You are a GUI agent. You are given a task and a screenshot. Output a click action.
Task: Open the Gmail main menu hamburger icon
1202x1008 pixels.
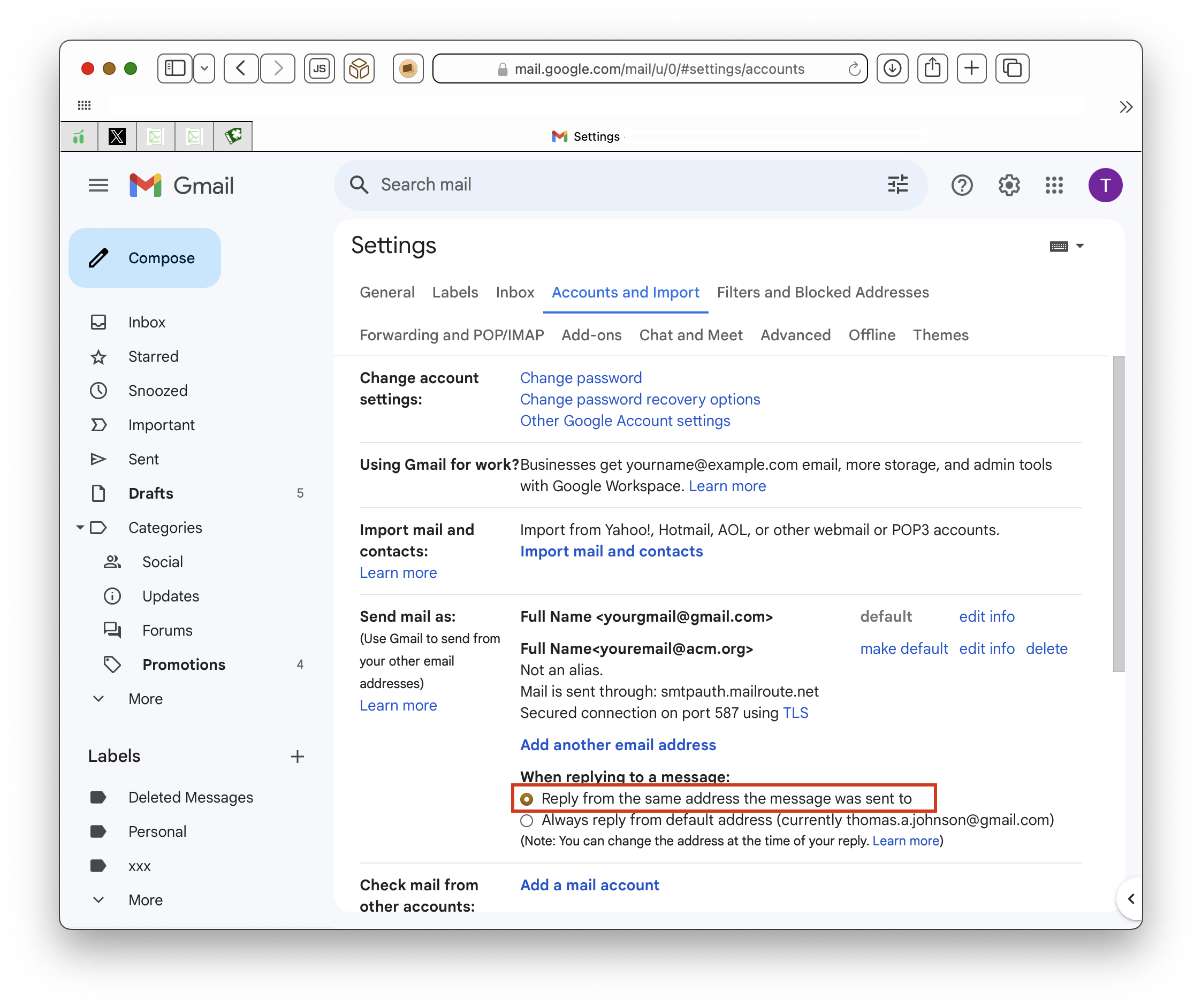[x=98, y=185]
